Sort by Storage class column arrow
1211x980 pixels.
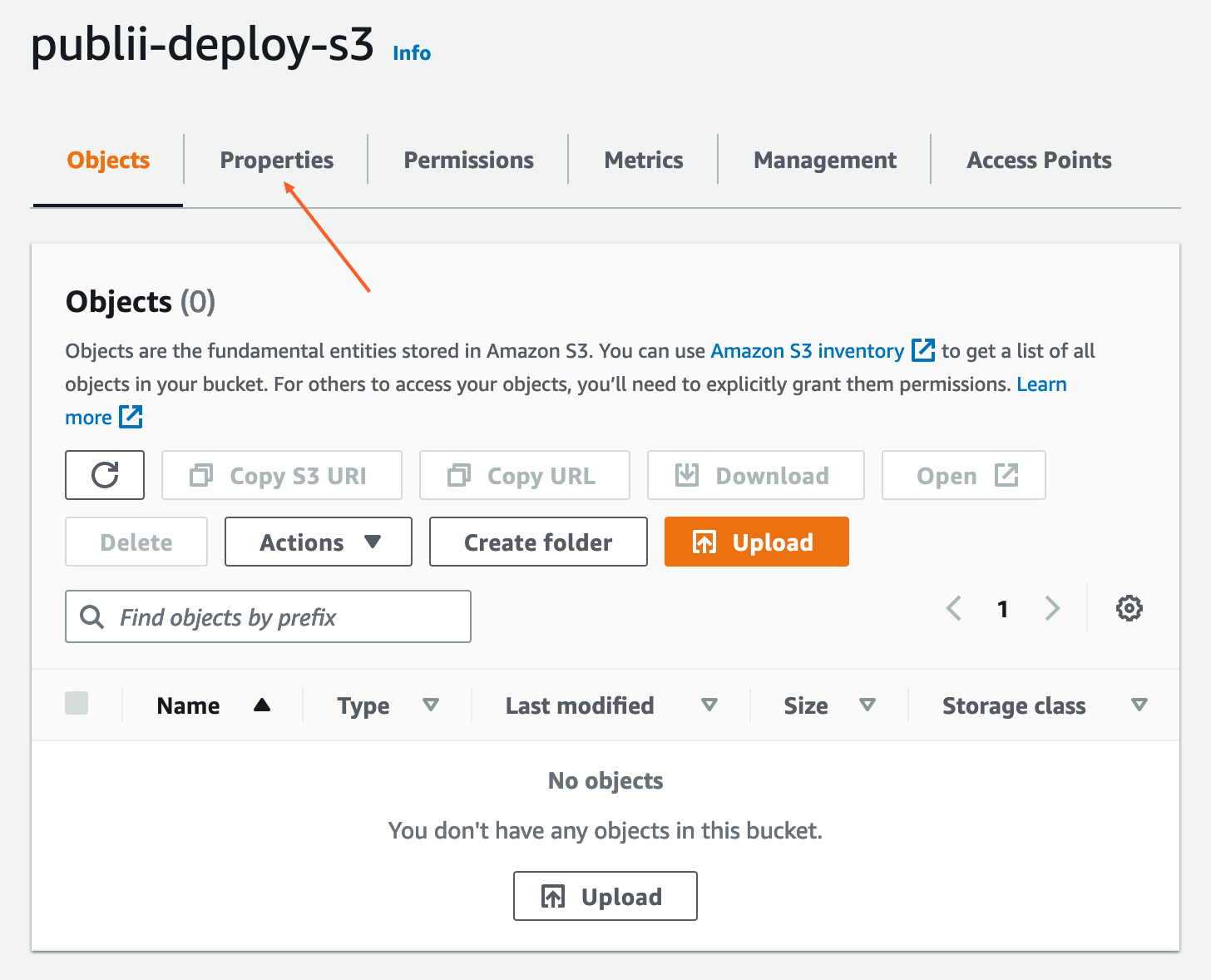click(1139, 705)
